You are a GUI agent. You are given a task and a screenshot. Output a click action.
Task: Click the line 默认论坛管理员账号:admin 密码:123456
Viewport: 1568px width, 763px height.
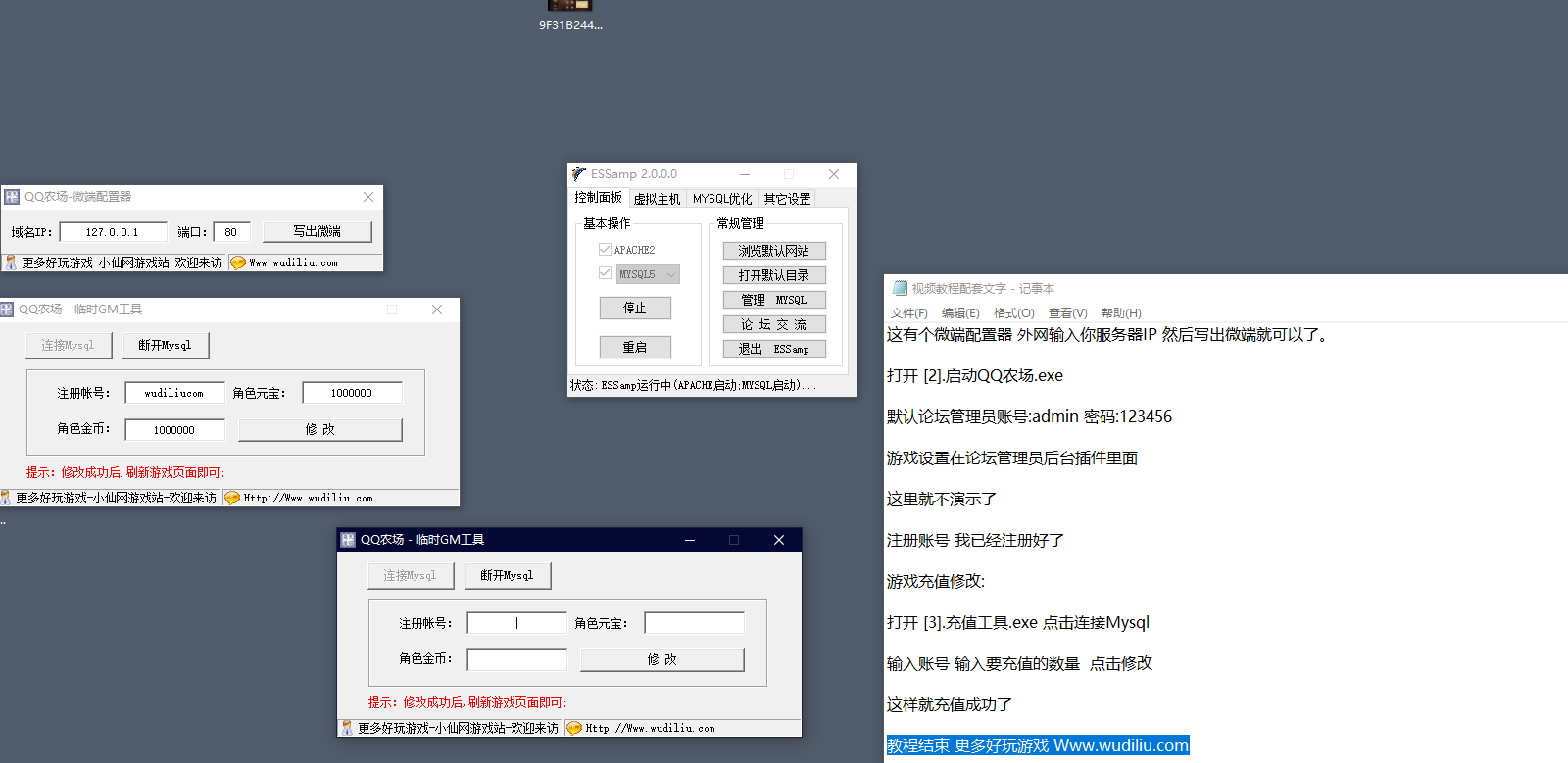(x=1029, y=416)
